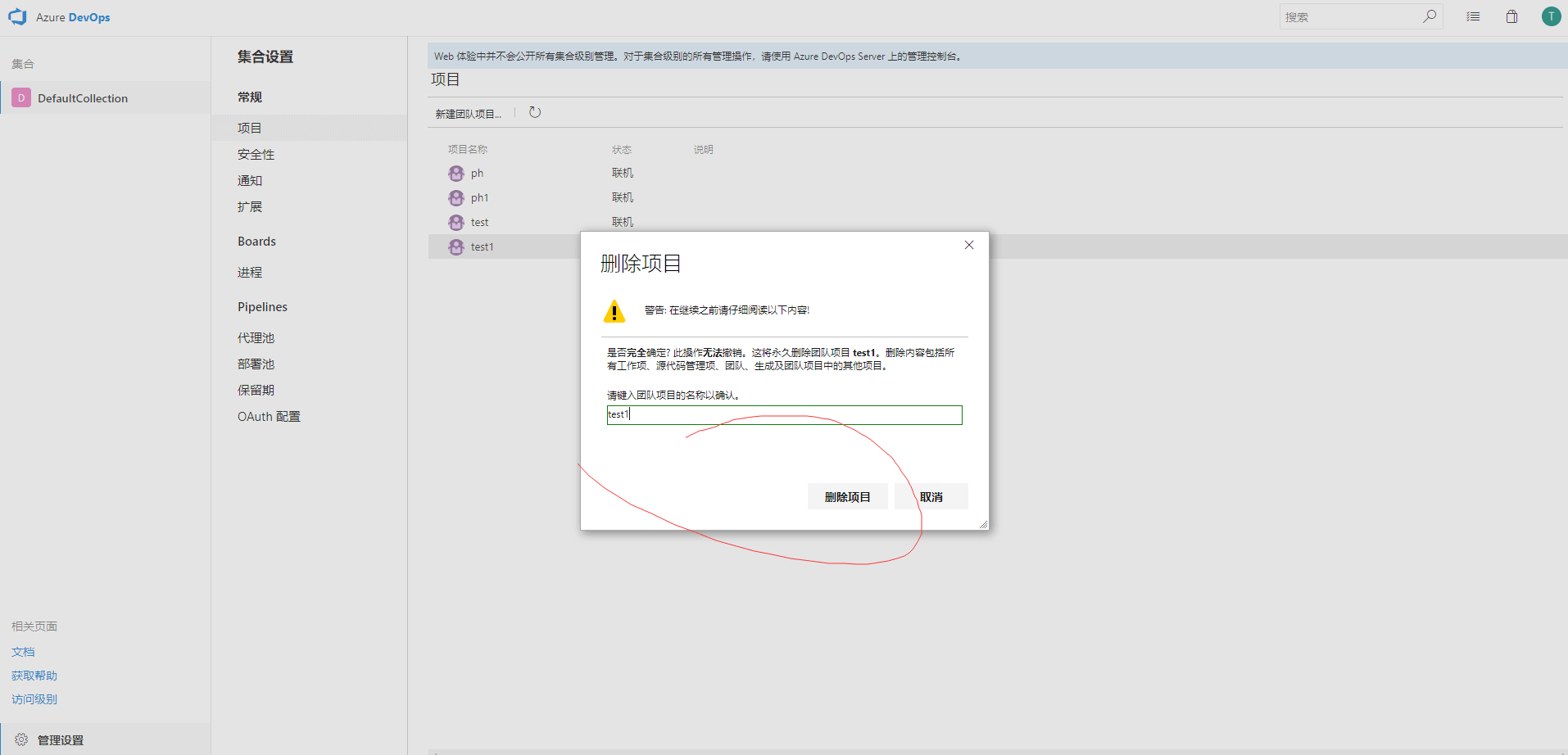Select 安全性 in settings menu
This screenshot has height=755, width=1568.
[256, 155]
